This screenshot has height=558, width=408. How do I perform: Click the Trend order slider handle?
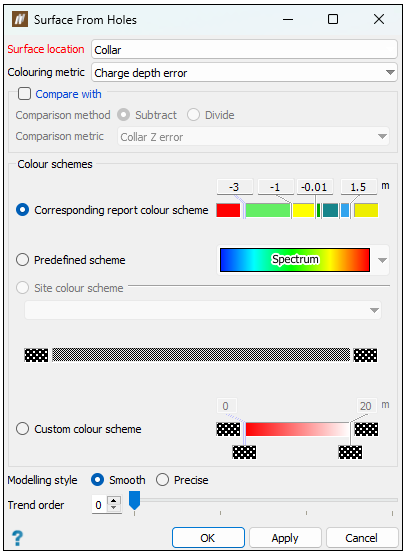134,500
